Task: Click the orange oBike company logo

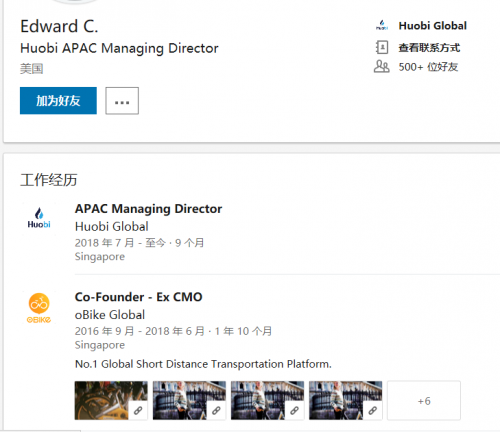Action: (39, 308)
